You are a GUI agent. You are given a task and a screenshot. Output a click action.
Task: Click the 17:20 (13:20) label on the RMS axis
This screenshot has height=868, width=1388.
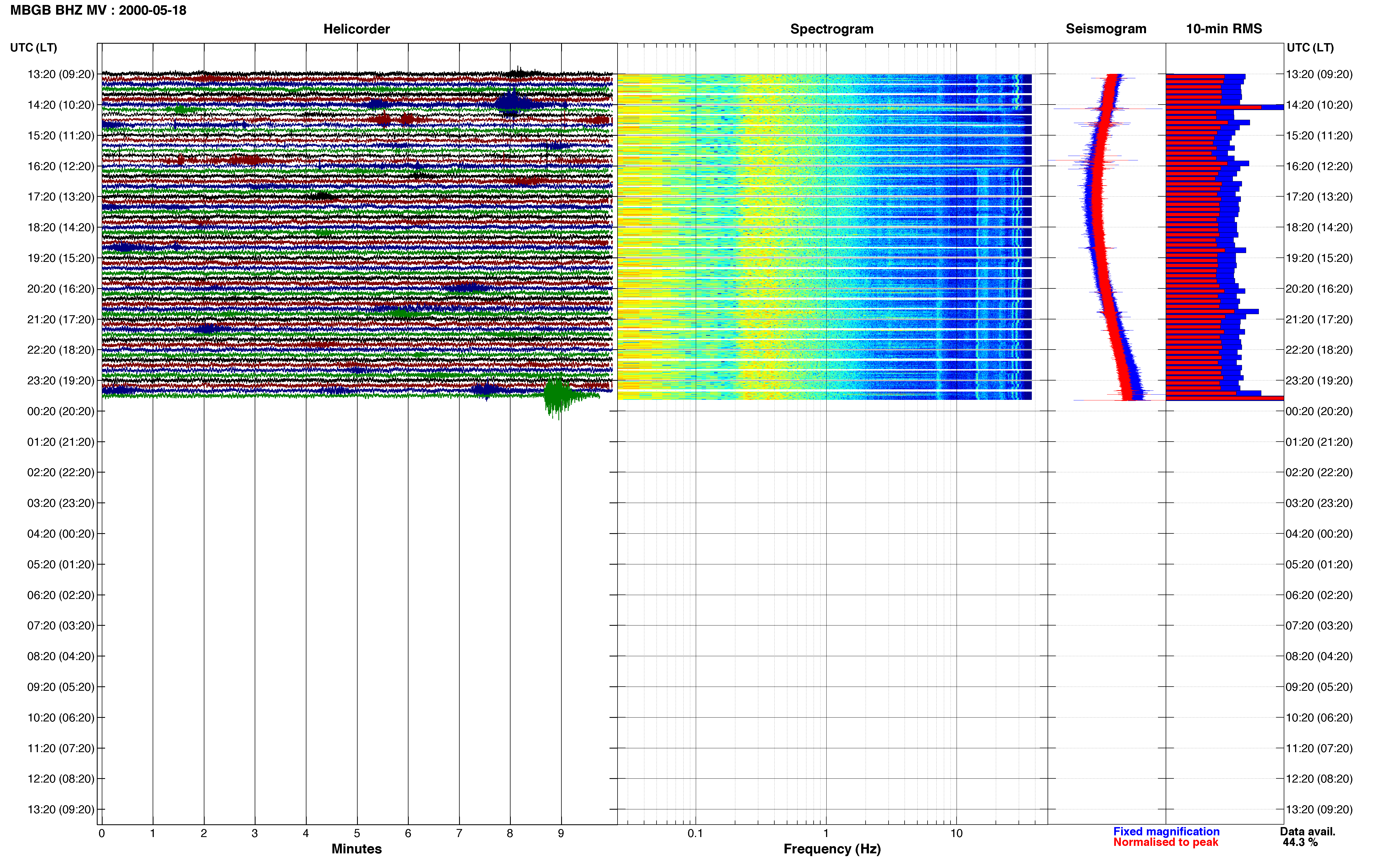[x=1319, y=197]
